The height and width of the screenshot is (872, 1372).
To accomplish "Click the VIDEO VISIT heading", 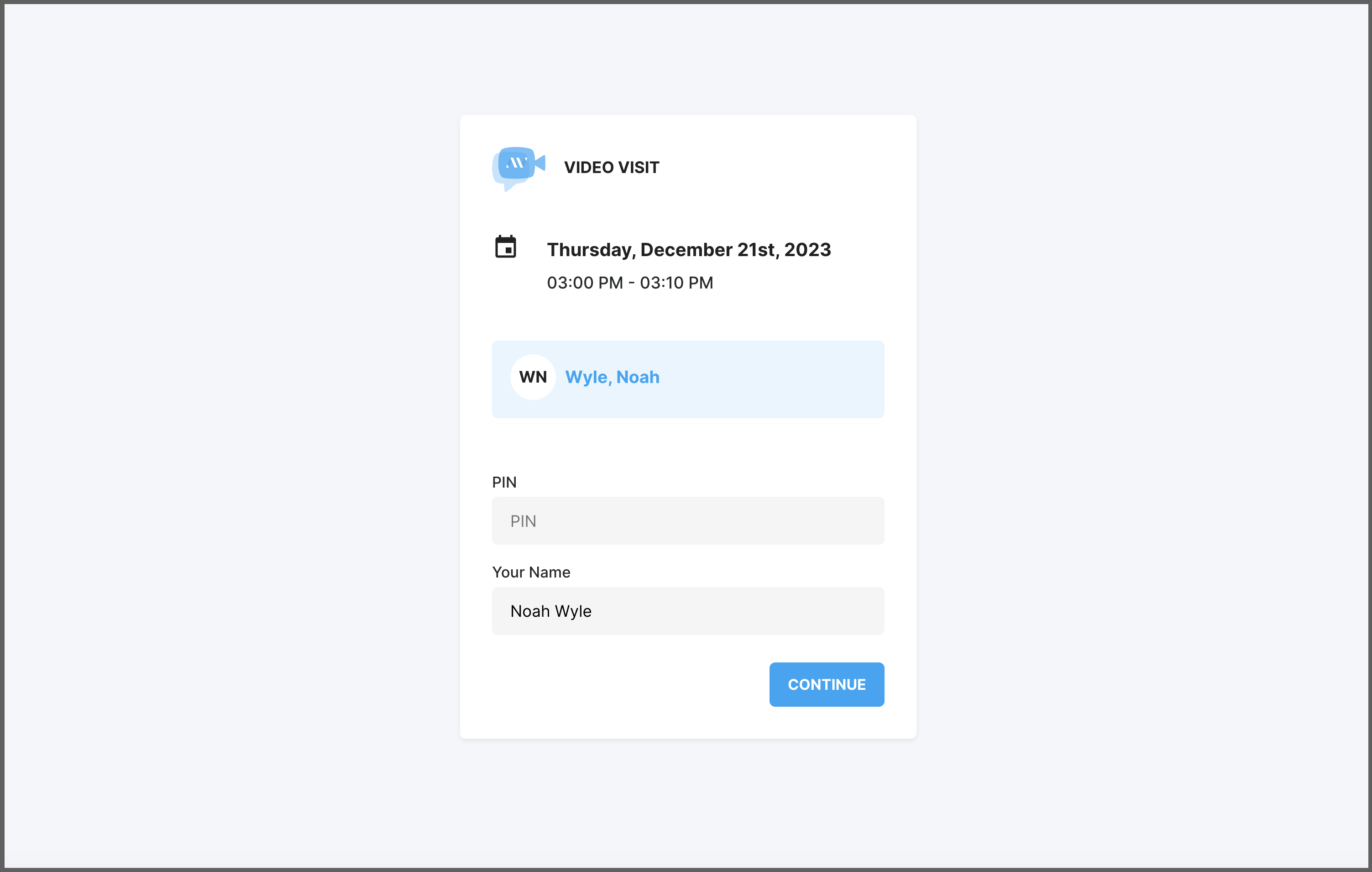I will 611,168.
